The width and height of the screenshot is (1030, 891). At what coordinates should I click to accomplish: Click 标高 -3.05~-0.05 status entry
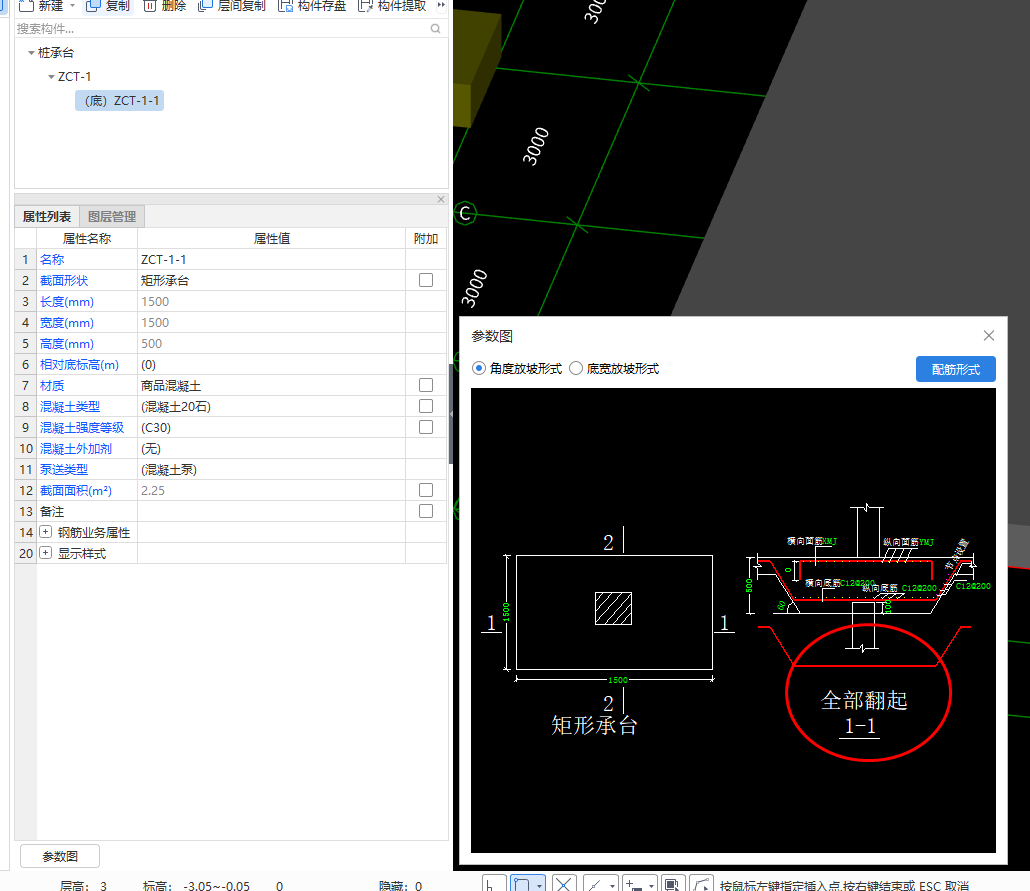pyautogui.click(x=196, y=886)
